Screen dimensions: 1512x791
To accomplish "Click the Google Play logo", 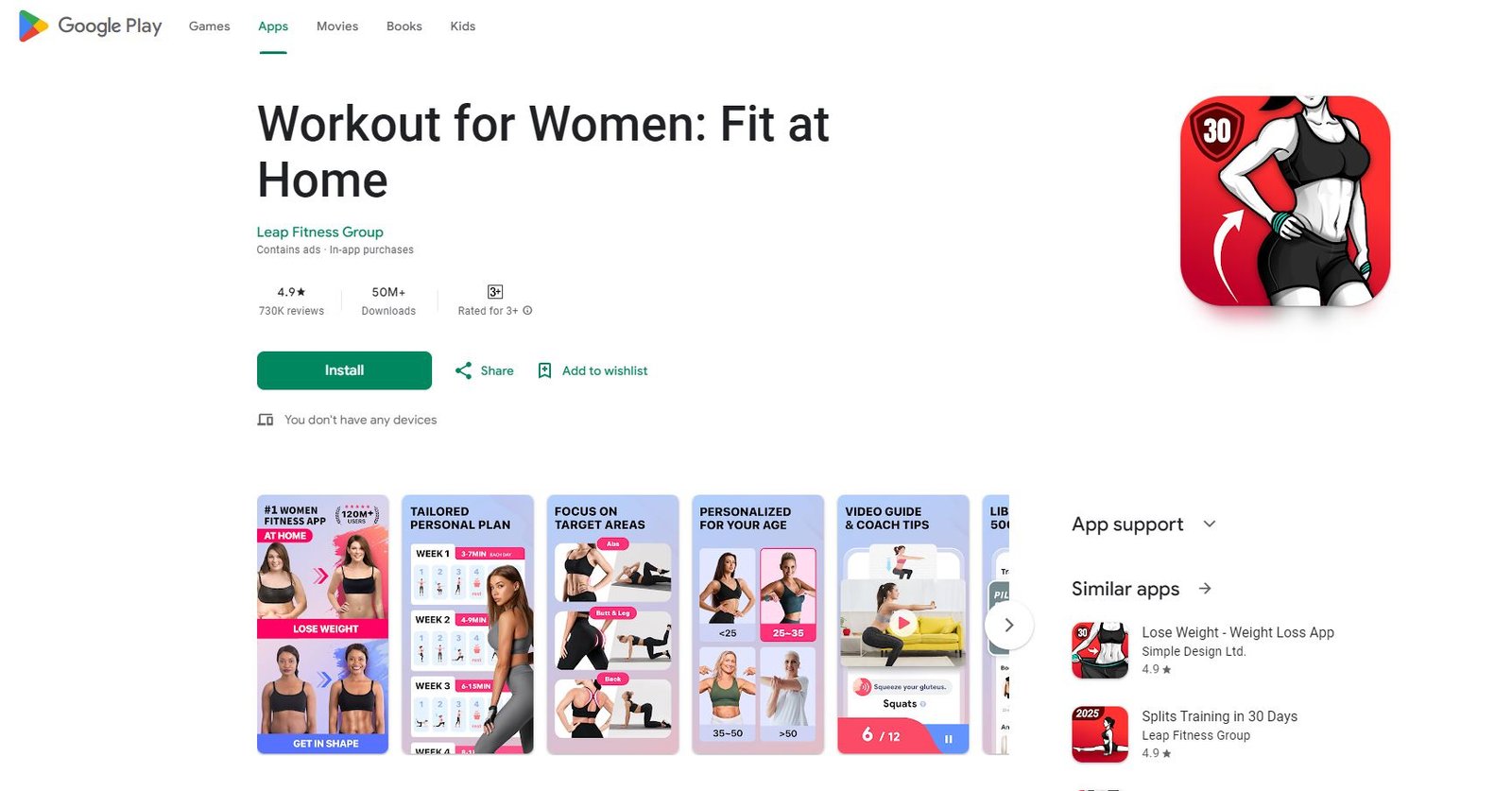I will click(91, 26).
